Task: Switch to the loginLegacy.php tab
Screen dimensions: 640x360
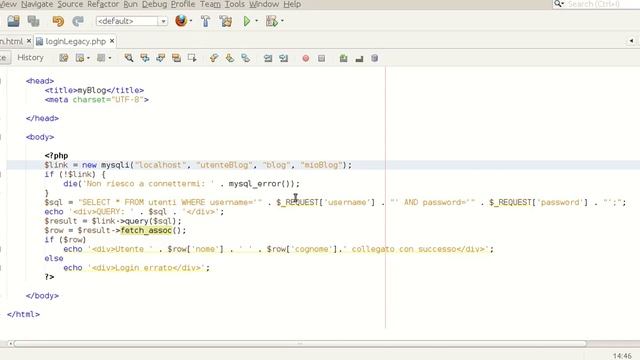Action: point(76,41)
